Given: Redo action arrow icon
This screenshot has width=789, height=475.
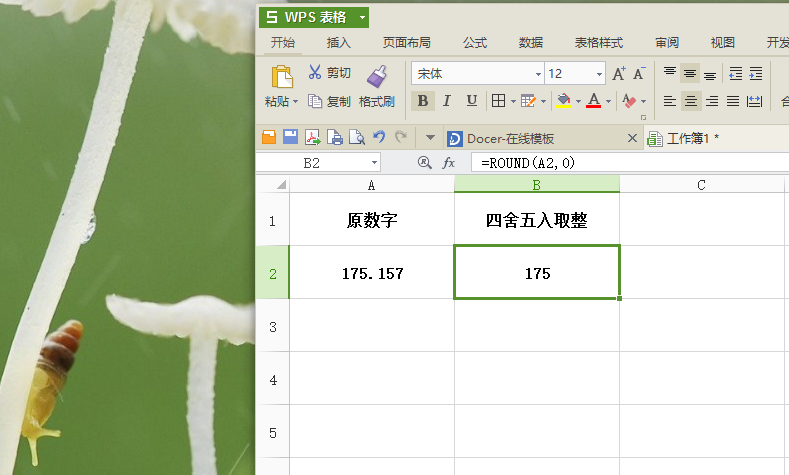Looking at the screenshot, I should (401, 136).
